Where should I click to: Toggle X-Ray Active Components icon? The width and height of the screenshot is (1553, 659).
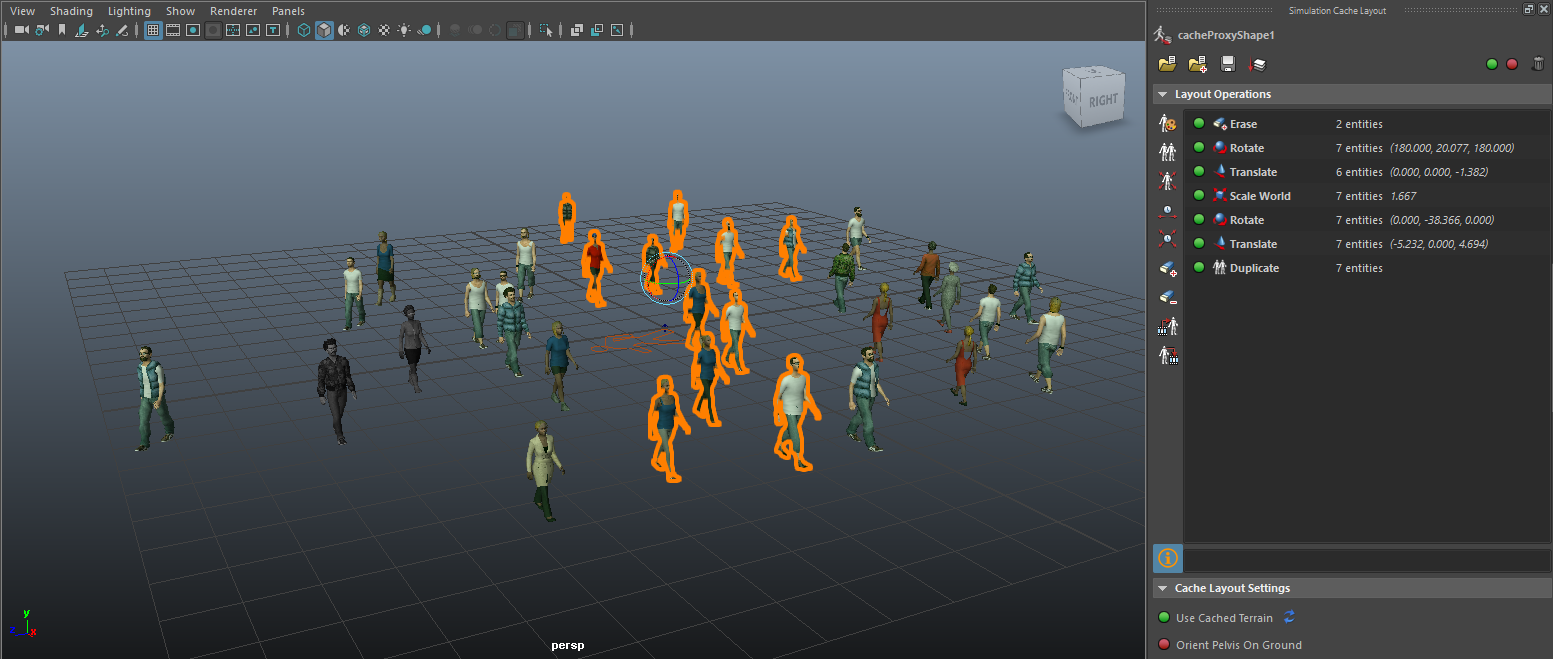(596, 30)
